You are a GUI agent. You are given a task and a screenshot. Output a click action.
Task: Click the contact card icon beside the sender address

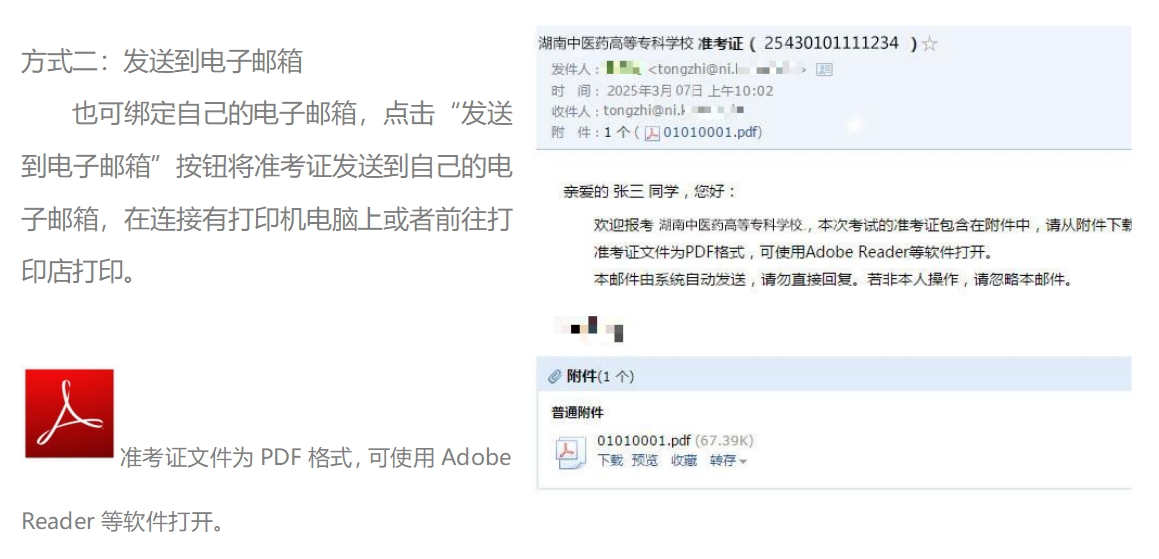pos(825,70)
